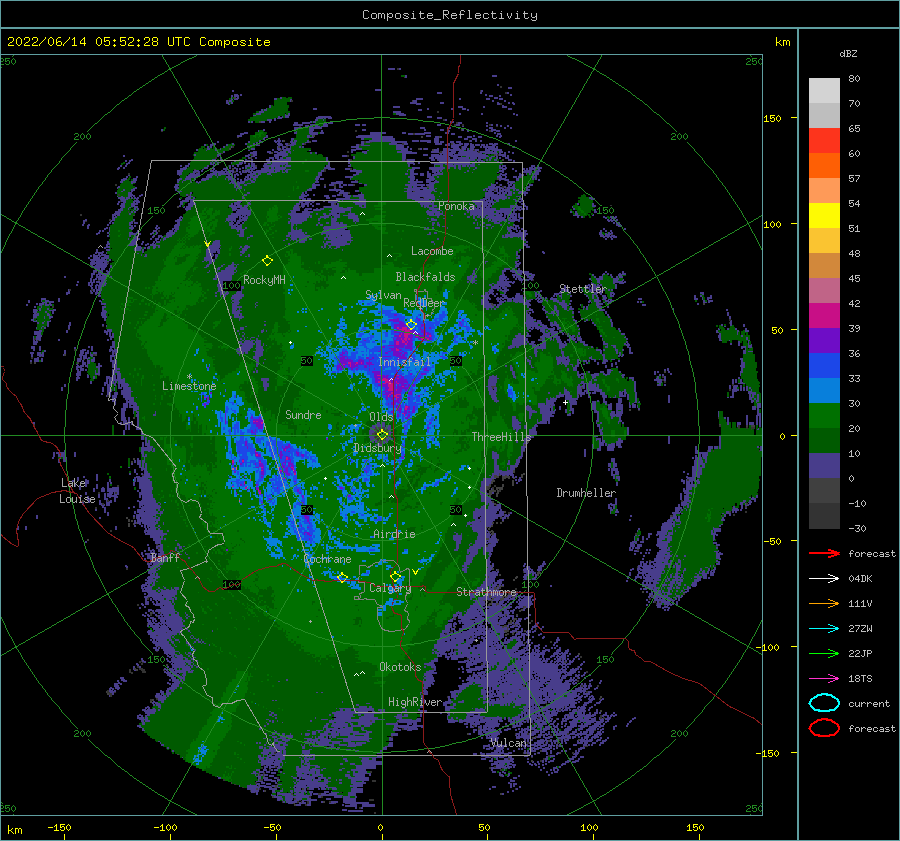Click the light gray 80 dBZ color swatch

824,90
